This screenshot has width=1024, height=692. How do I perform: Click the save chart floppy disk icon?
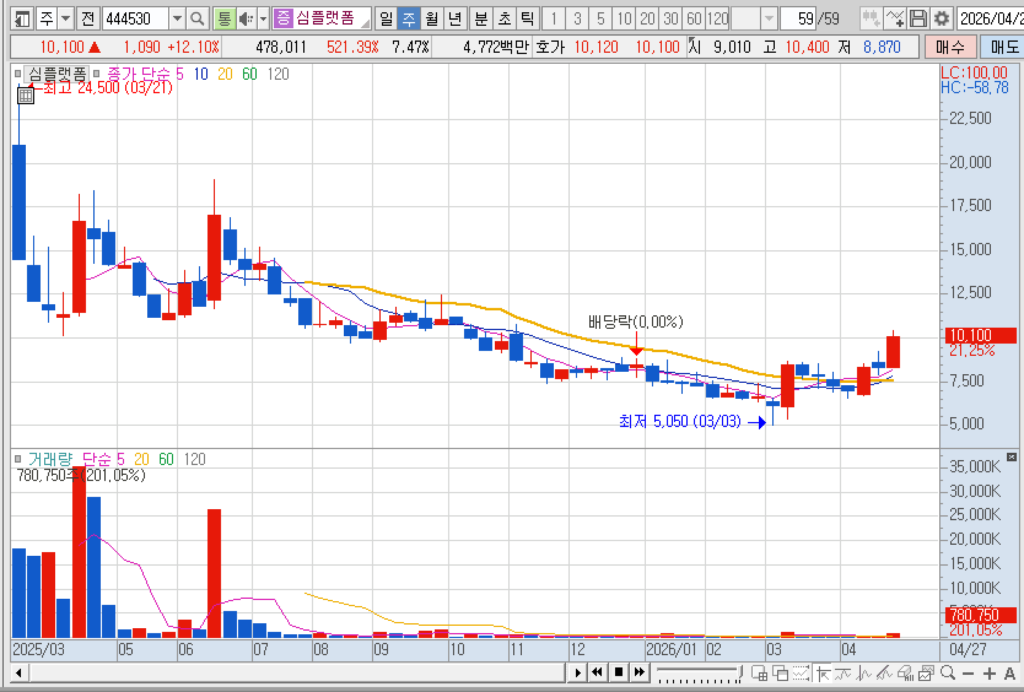[x=918, y=18]
